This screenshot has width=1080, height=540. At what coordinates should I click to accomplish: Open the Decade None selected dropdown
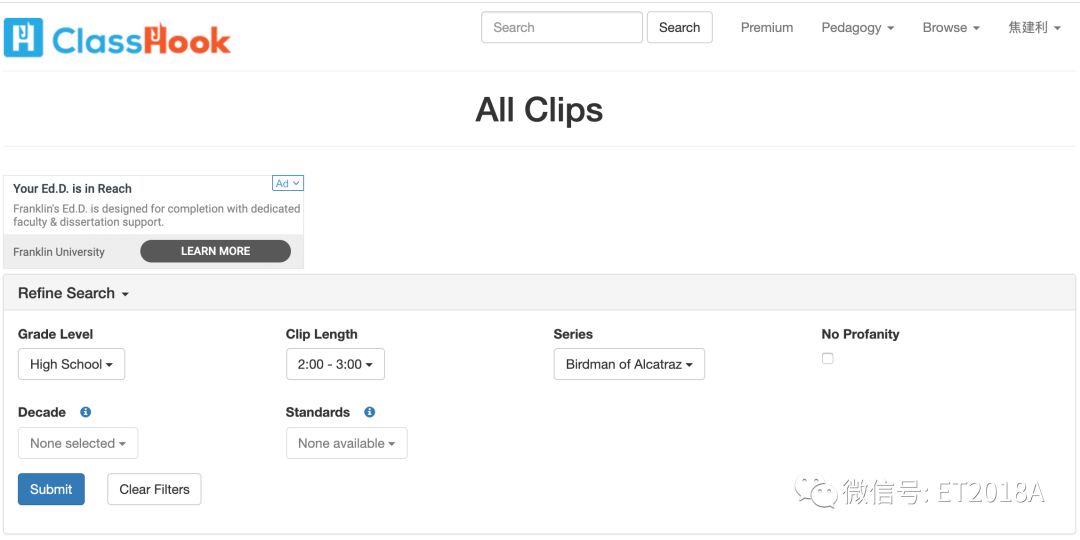pyautogui.click(x=78, y=443)
